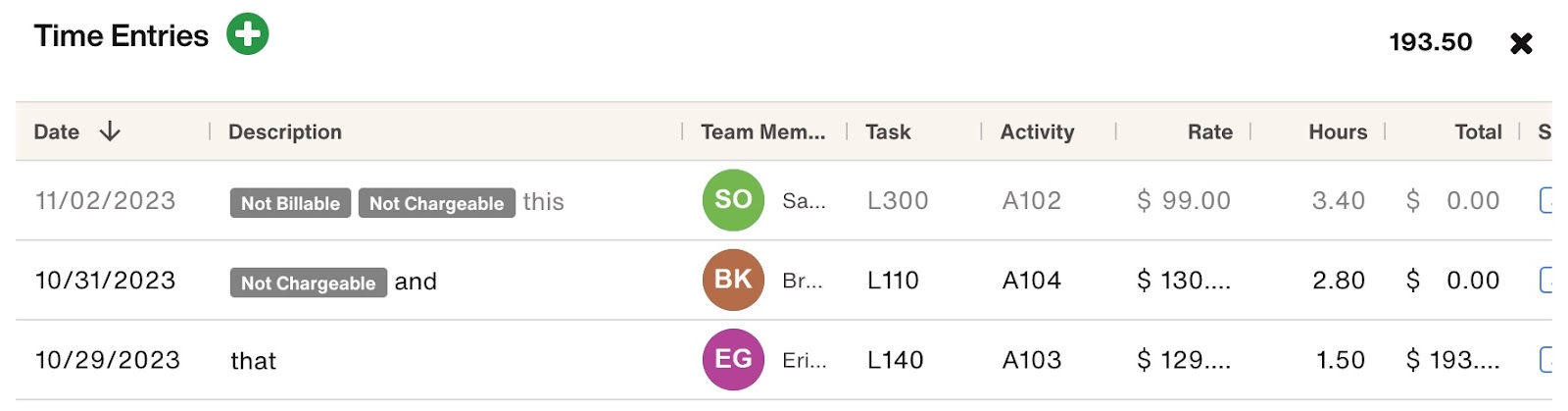Viewport: 1568px width, 411px height.
Task: Click Not Chargeable tag on 10/31/2023 row
Action: pyautogui.click(x=309, y=283)
